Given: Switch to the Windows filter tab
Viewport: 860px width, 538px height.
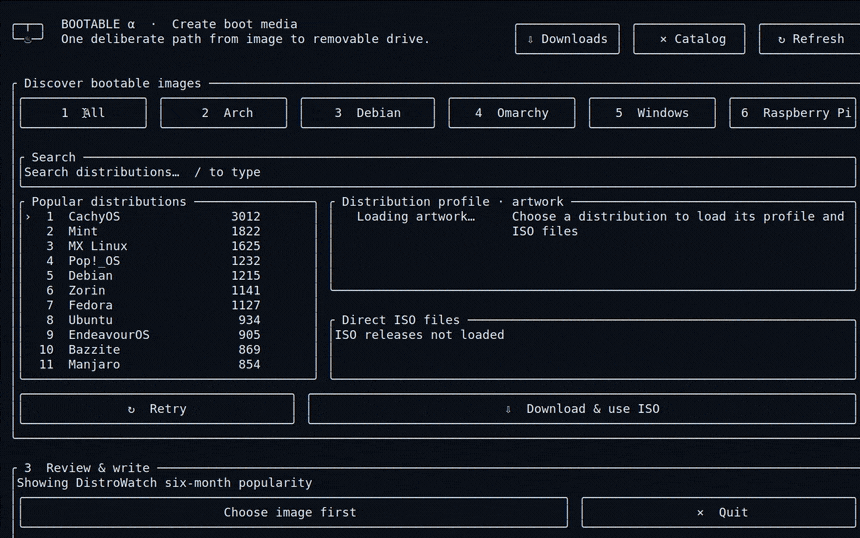Looking at the screenshot, I should coord(652,113).
